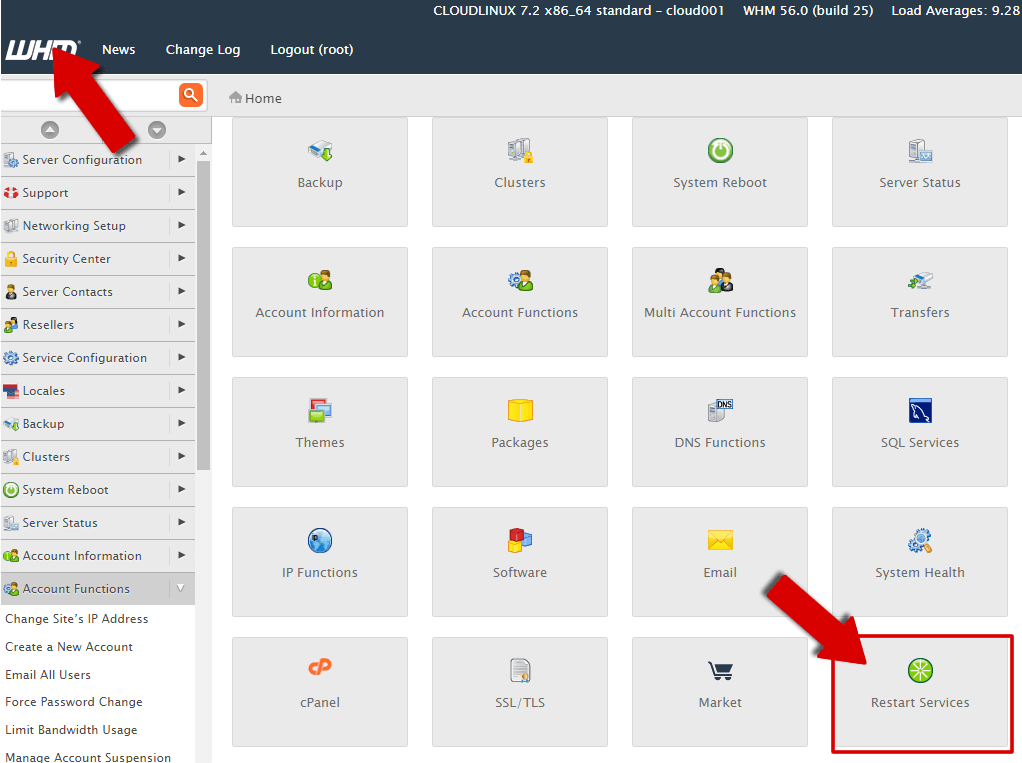The width and height of the screenshot is (1022, 763).
Task: Expand the Locales sidebar arrow
Action: point(181,390)
